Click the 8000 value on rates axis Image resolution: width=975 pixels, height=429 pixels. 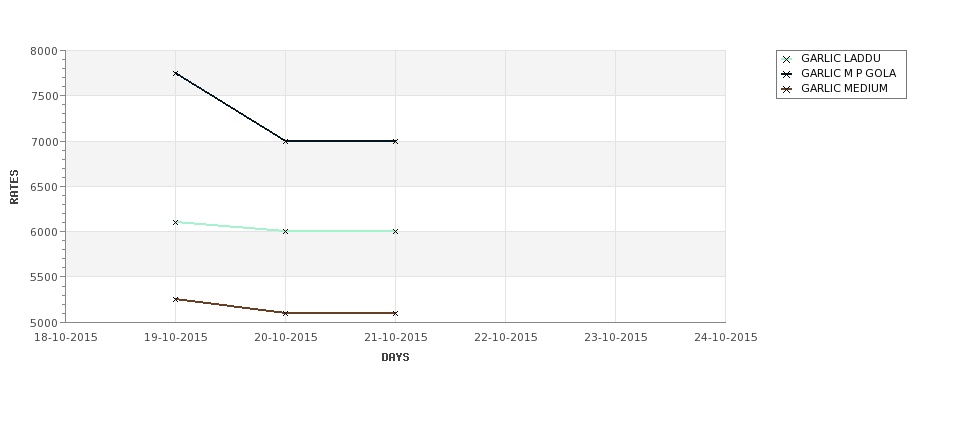tap(44, 52)
